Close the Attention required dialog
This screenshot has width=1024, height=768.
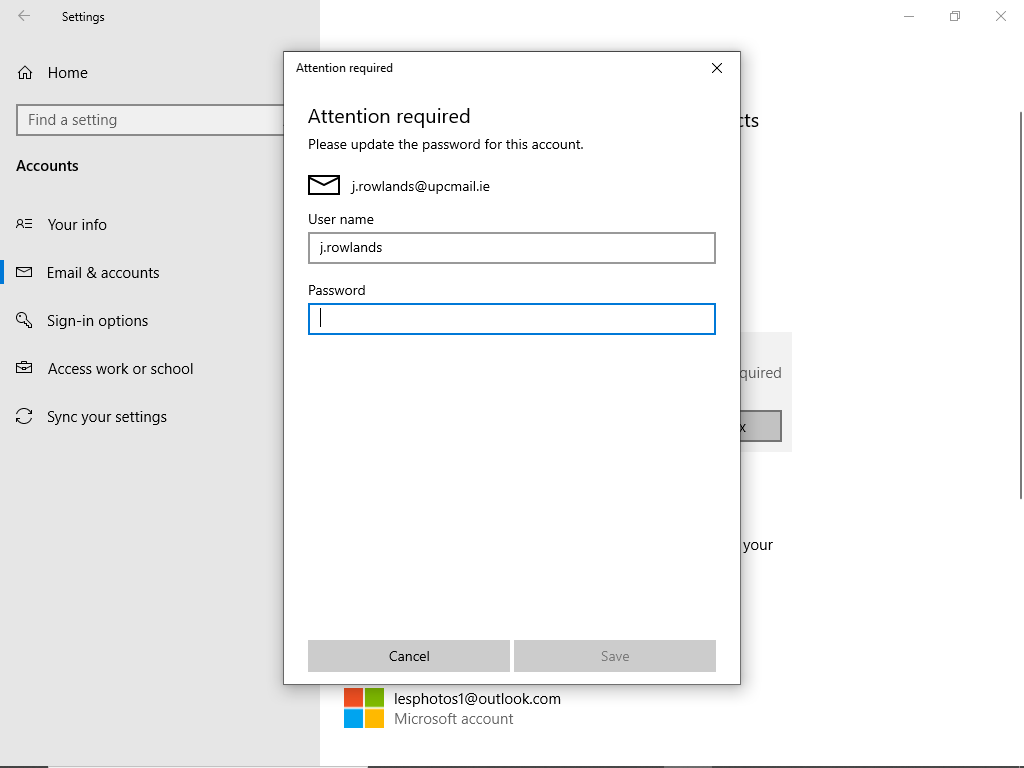(x=716, y=68)
